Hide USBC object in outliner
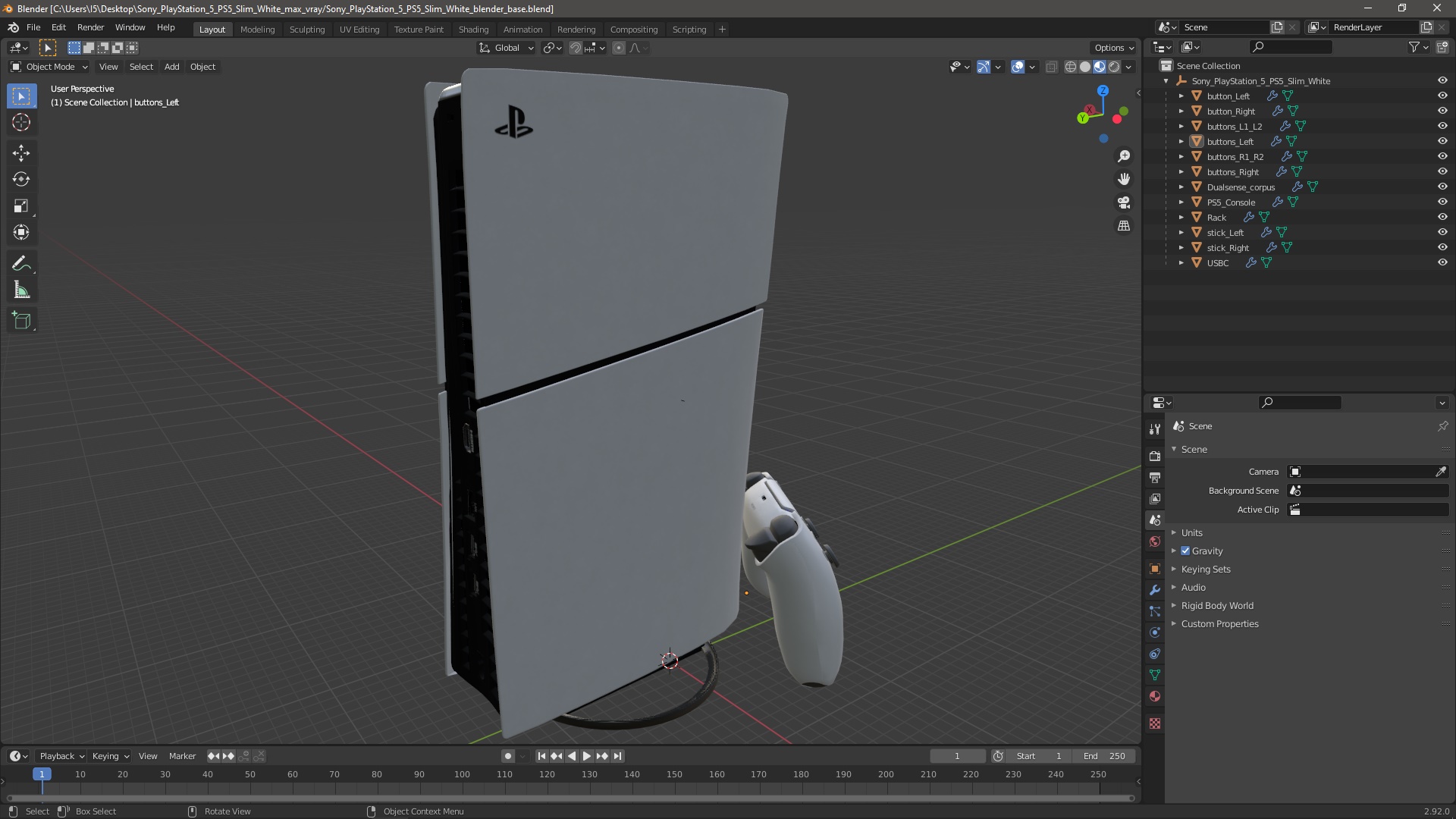This screenshot has height=819, width=1456. coord(1442,262)
